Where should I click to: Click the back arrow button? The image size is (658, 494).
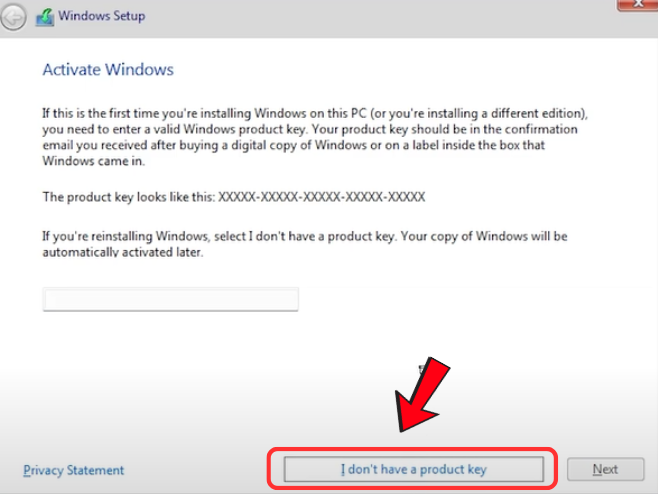point(13,17)
